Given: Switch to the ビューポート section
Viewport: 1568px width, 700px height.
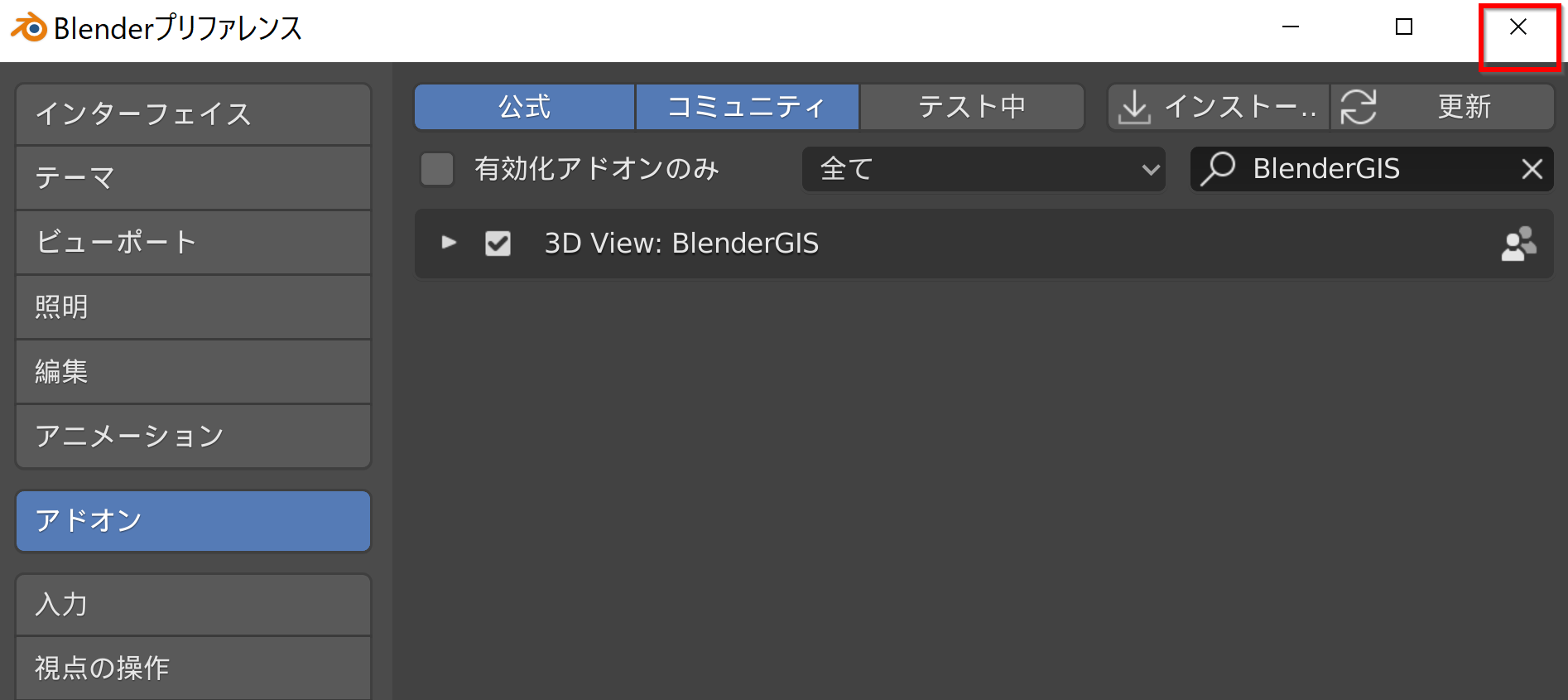Looking at the screenshot, I should click(x=193, y=243).
